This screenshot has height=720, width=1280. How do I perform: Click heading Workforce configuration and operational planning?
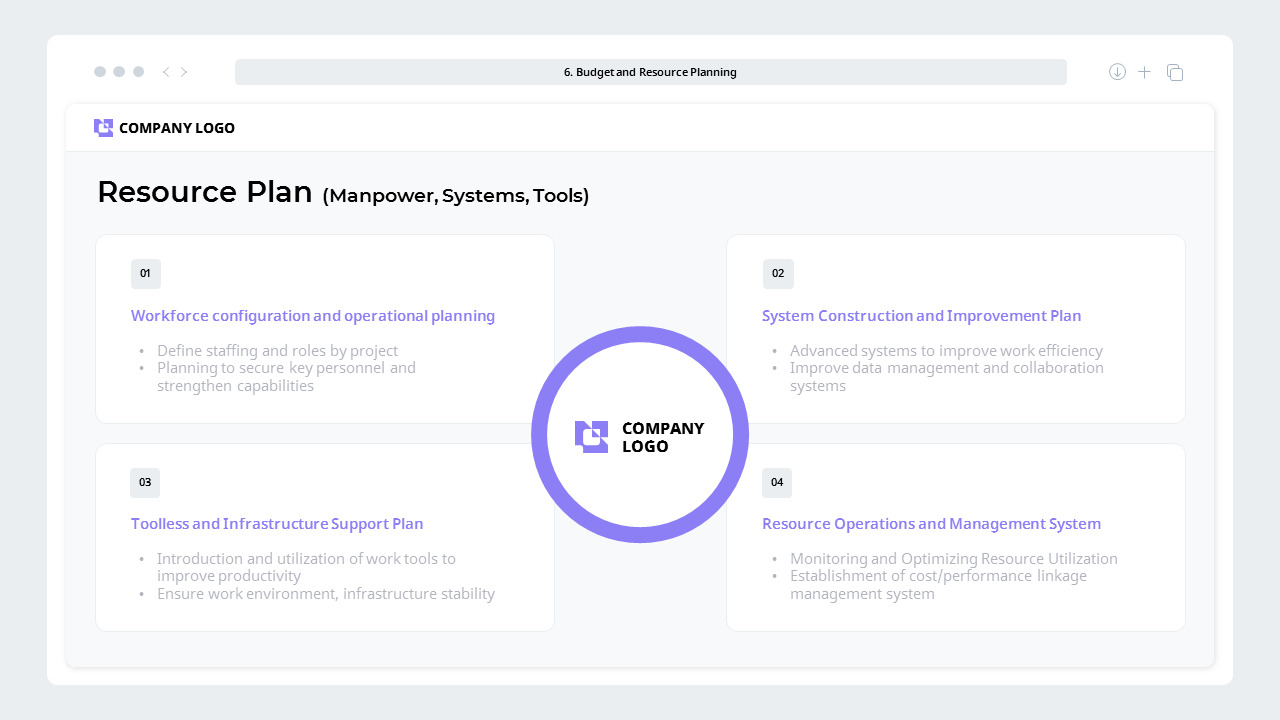(313, 316)
